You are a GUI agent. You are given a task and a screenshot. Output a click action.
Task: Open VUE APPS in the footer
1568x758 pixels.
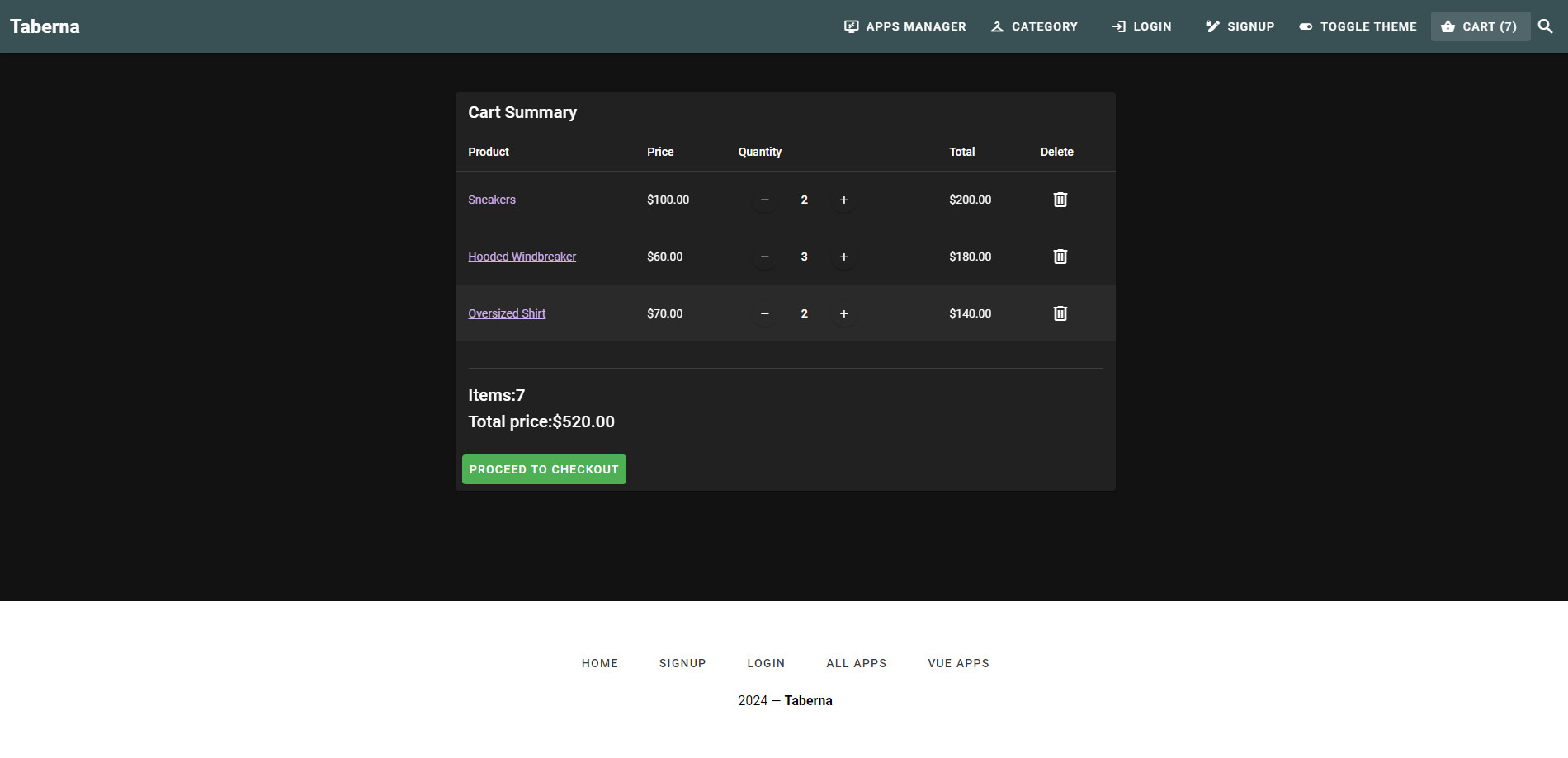coord(958,662)
